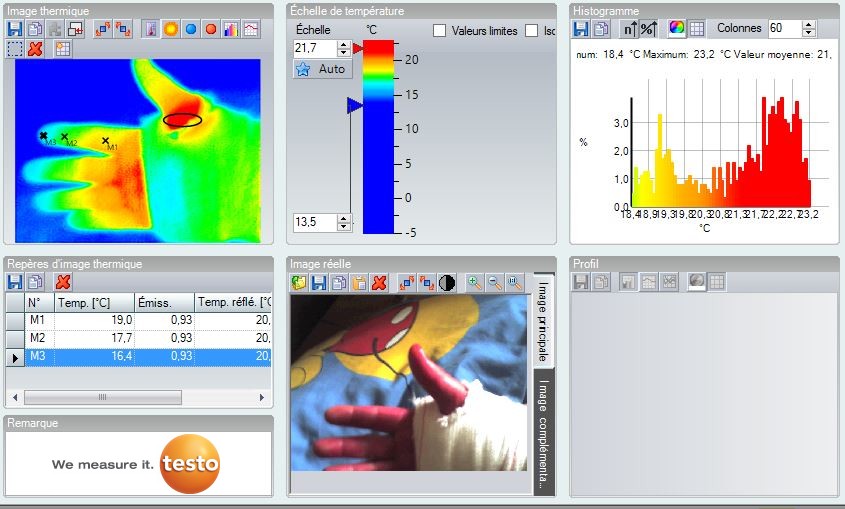Rotate thermal image with second rotate arrows icon
Screen dimensions: 845x509
coord(123,29)
